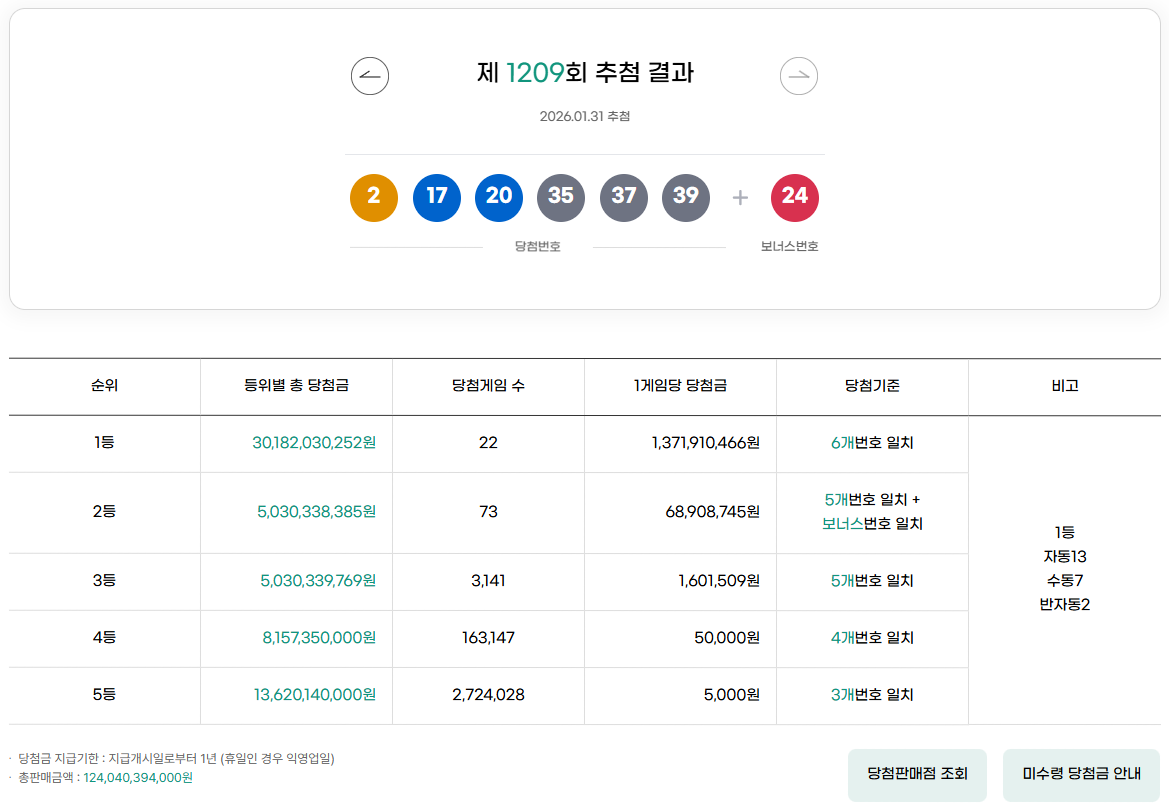Click 4등 total prize 8,157,350,000원
The height and width of the screenshot is (806, 1169).
[x=319, y=638]
